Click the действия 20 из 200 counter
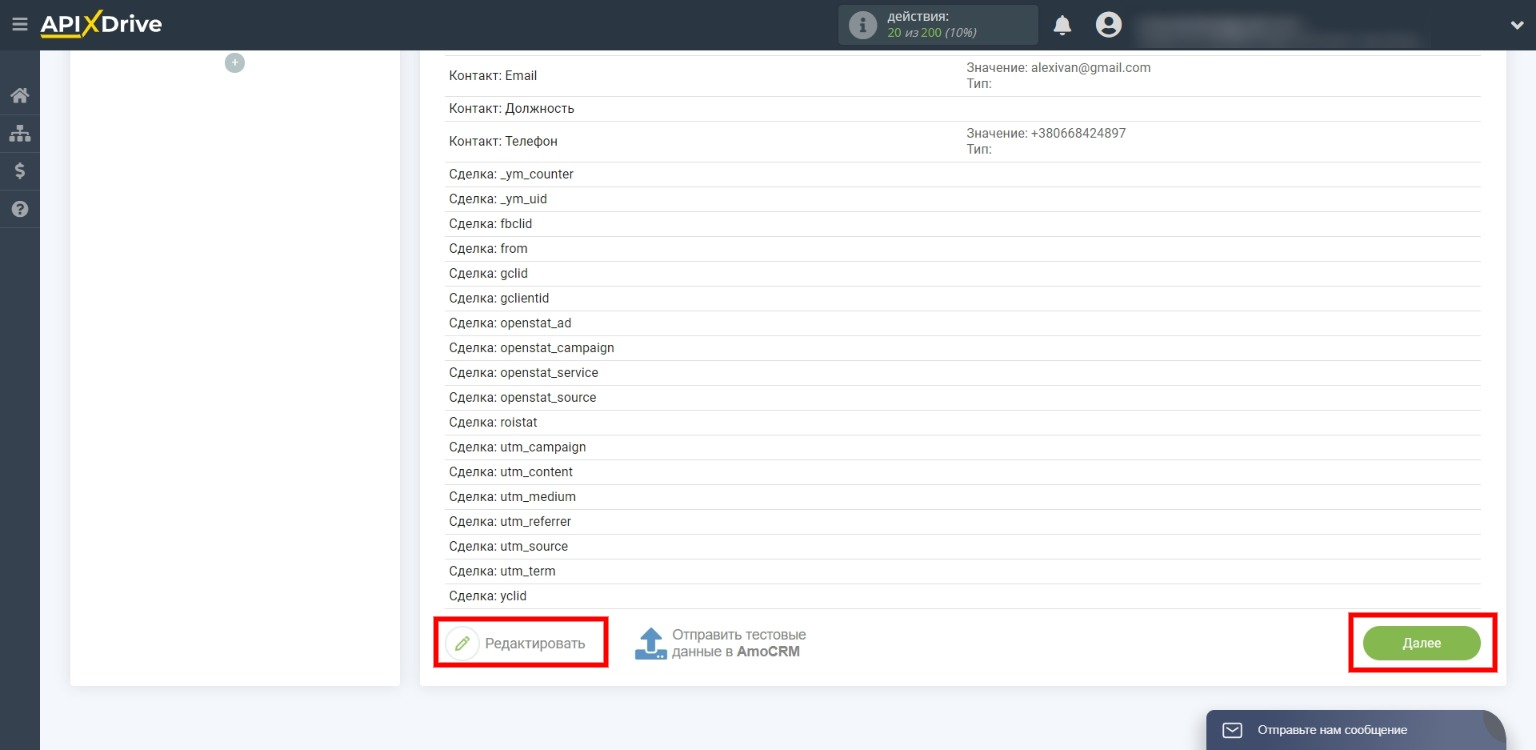This screenshot has width=1536, height=750. 938,25
